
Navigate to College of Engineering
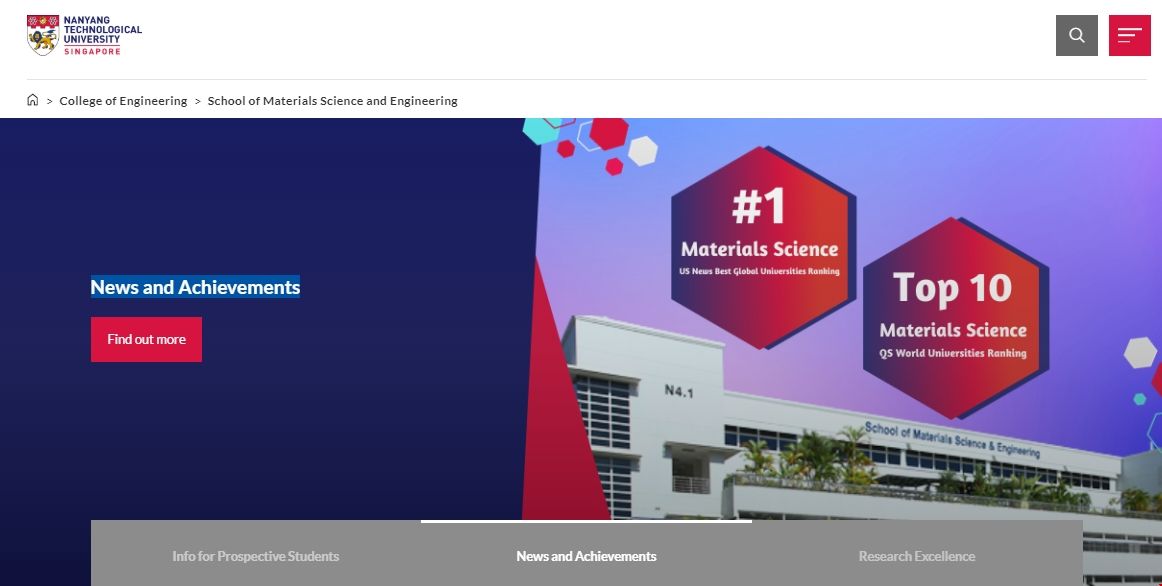[123, 100]
